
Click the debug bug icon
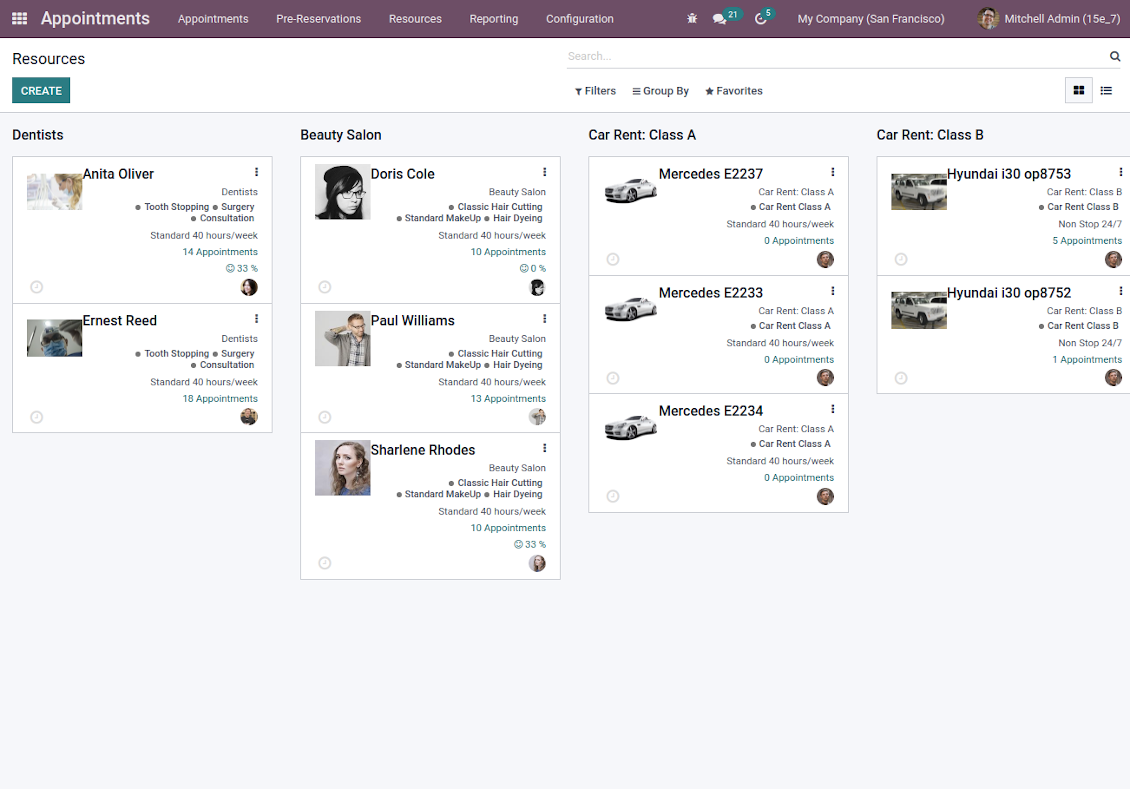click(692, 19)
